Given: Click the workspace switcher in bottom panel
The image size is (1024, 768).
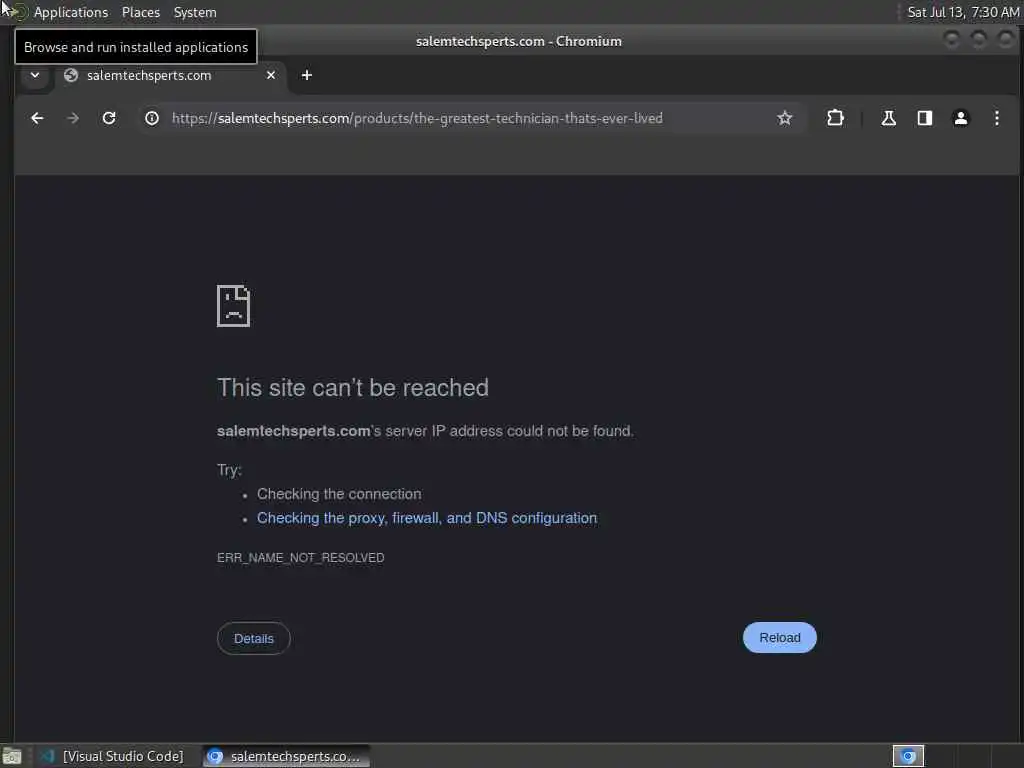Looking at the screenshot, I should tap(908, 756).
